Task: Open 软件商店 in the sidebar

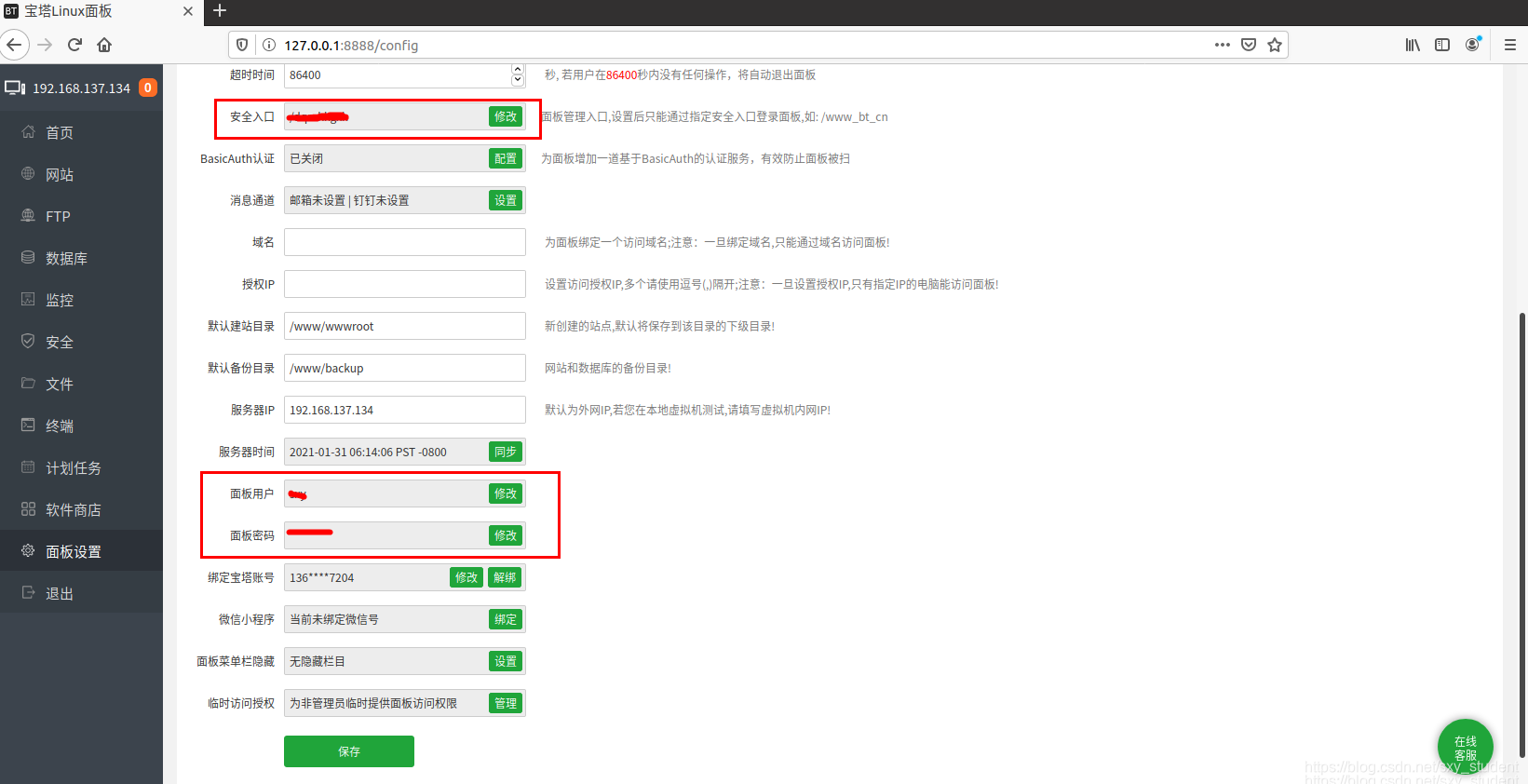Action: point(81,509)
